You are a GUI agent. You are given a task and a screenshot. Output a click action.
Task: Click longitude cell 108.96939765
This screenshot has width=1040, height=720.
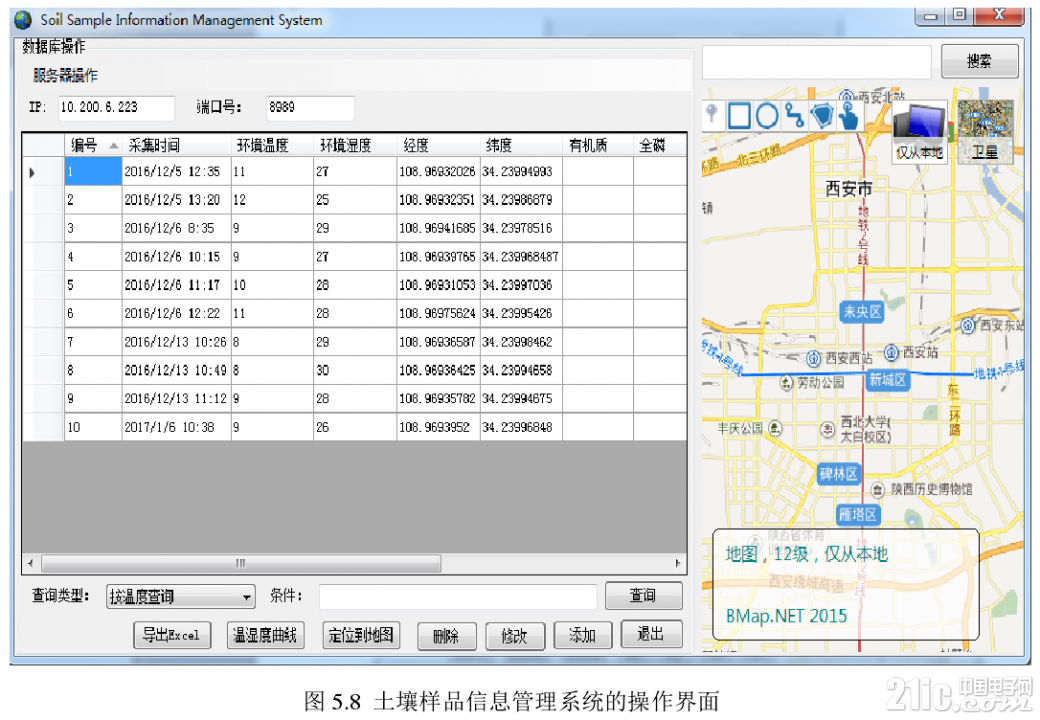click(438, 257)
